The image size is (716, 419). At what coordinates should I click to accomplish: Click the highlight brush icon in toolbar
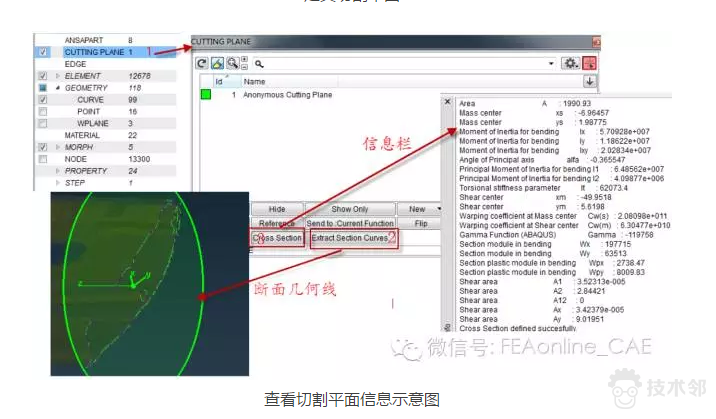pos(217,63)
